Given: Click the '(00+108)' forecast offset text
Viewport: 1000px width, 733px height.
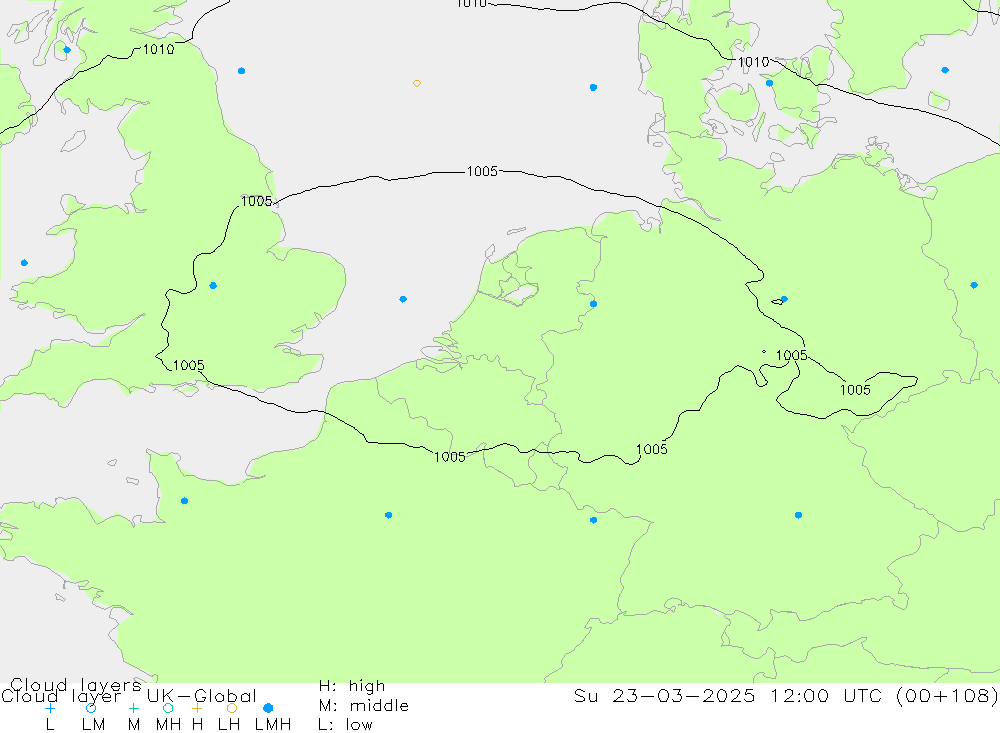Looking at the screenshot, I should [947, 695].
